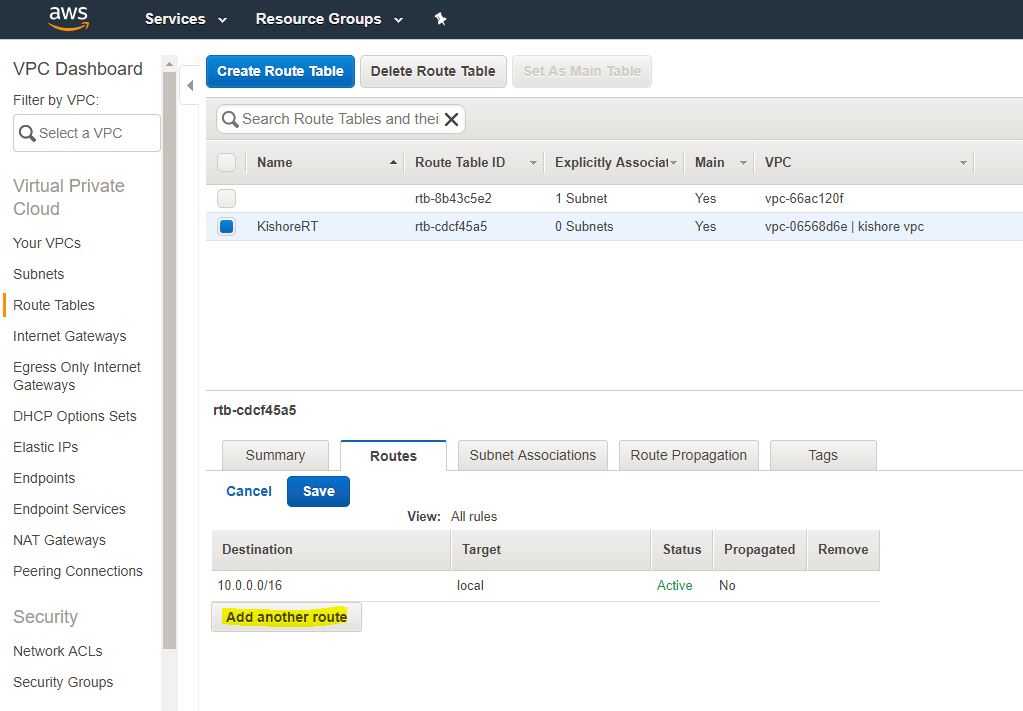Click the AWS logo home icon
The width and height of the screenshot is (1023, 711).
(x=67, y=18)
